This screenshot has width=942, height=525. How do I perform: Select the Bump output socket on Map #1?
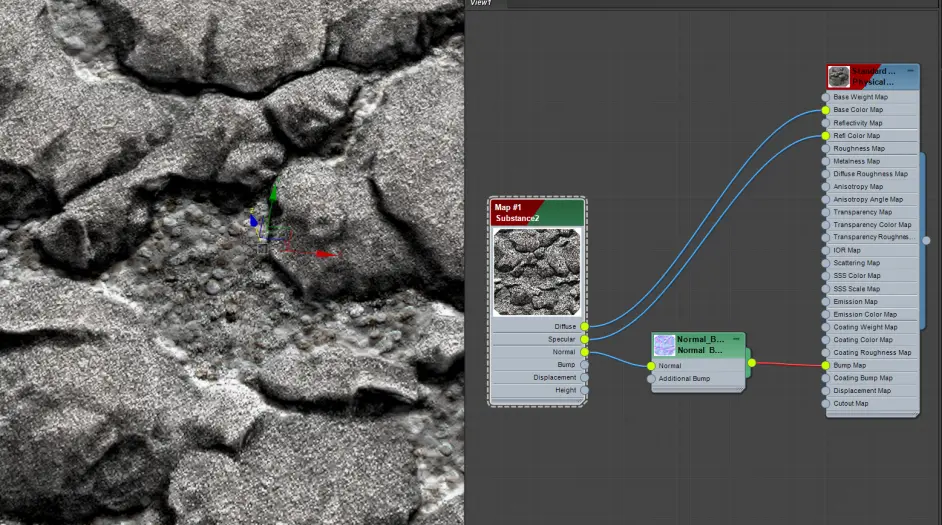(585, 365)
